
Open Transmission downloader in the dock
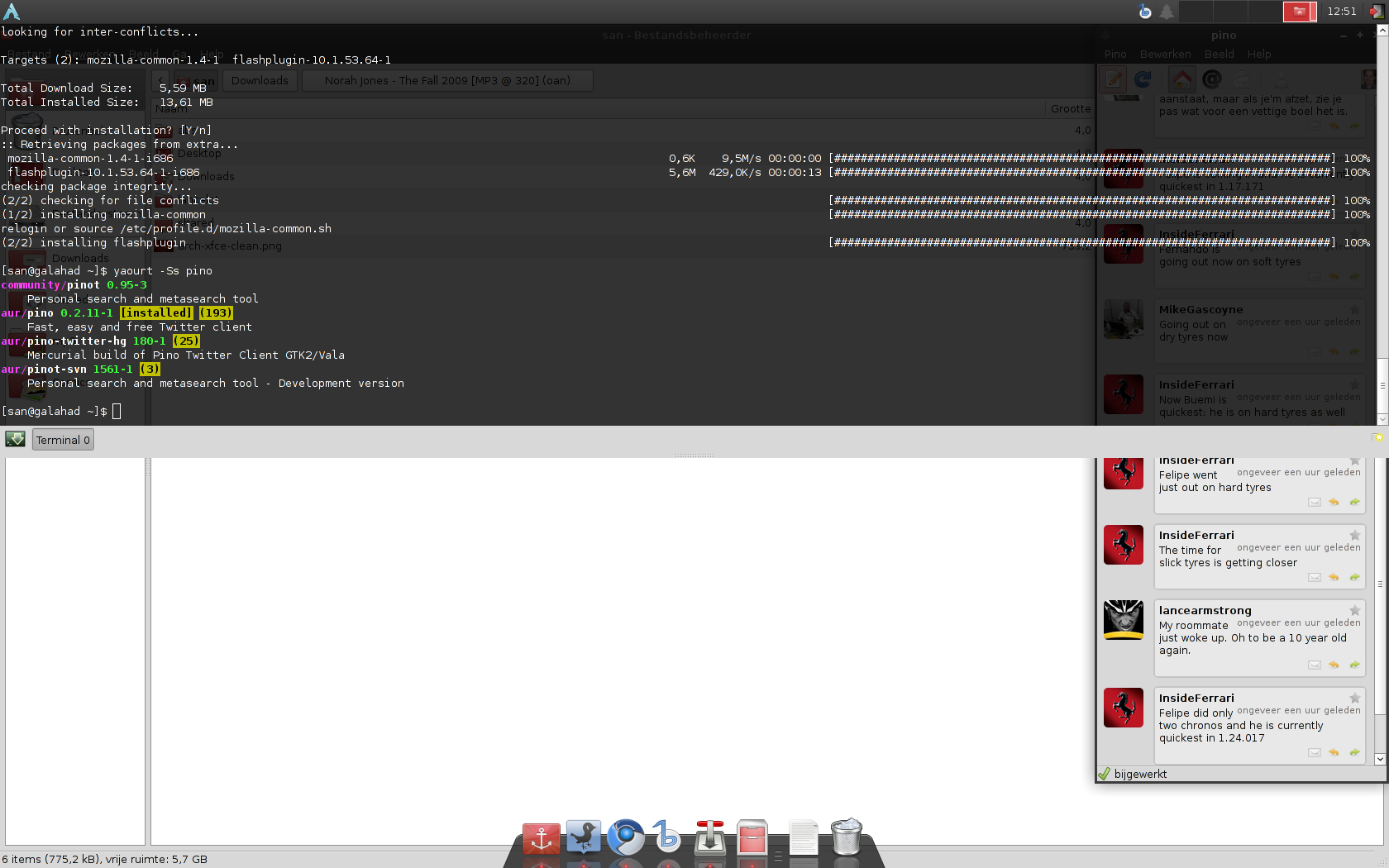tap(710, 837)
